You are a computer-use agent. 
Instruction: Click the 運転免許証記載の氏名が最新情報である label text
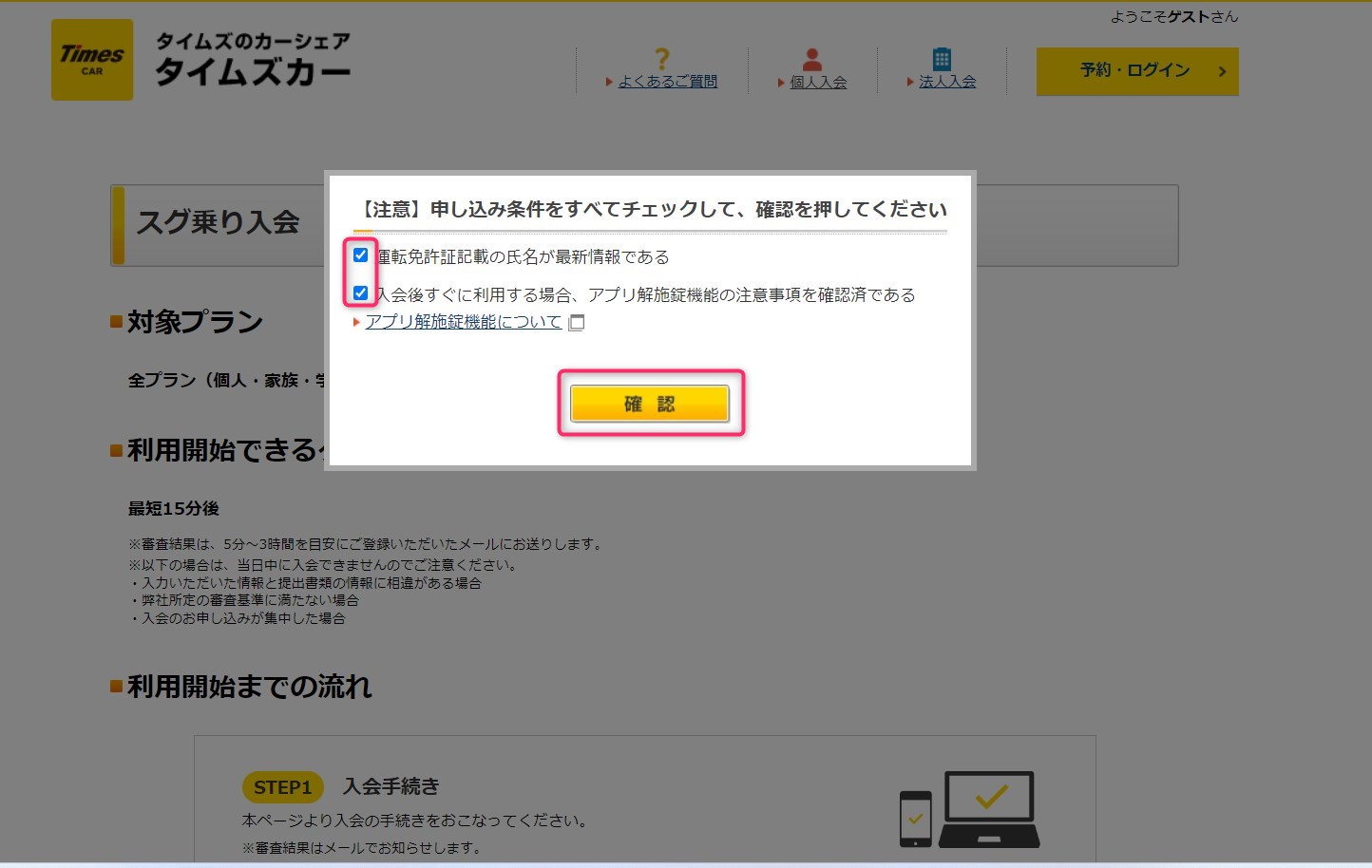pos(523,257)
